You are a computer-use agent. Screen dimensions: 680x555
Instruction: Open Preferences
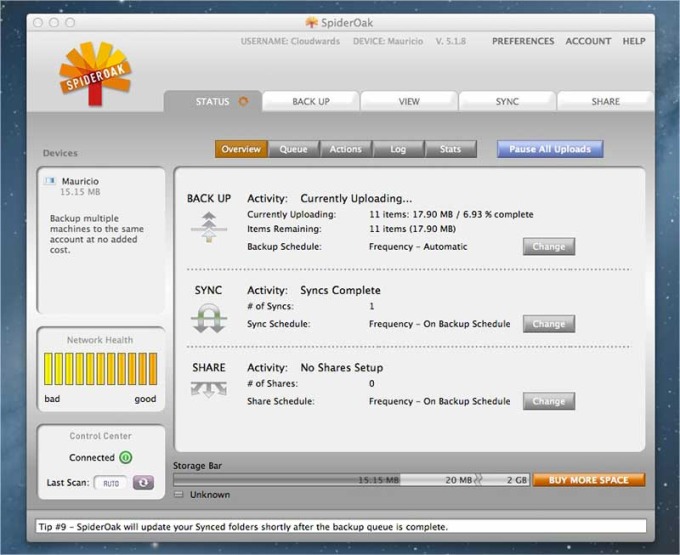click(523, 41)
